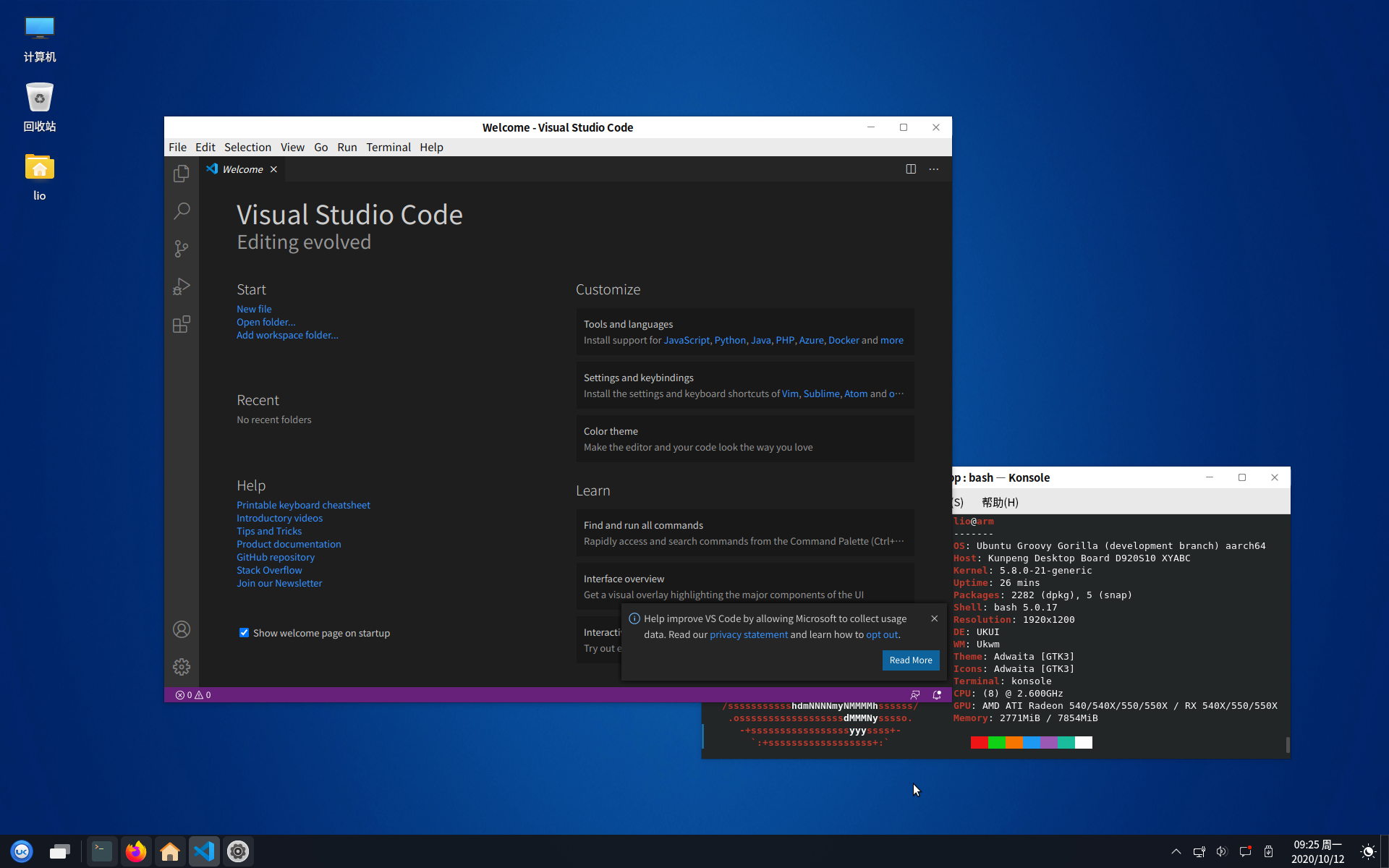Open the taskbar clock showing 09:25
Image resolution: width=1389 pixels, height=868 pixels.
[1317, 851]
